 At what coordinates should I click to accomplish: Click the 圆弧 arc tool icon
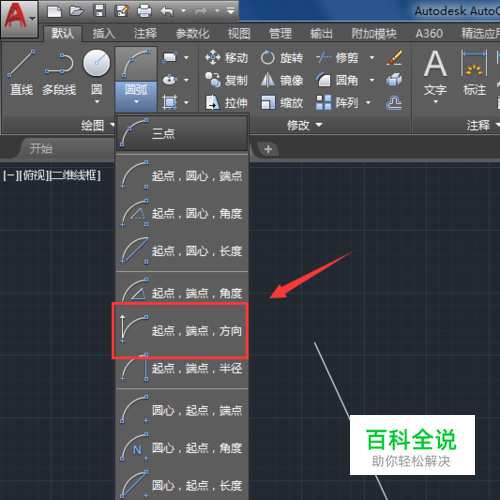point(136,63)
